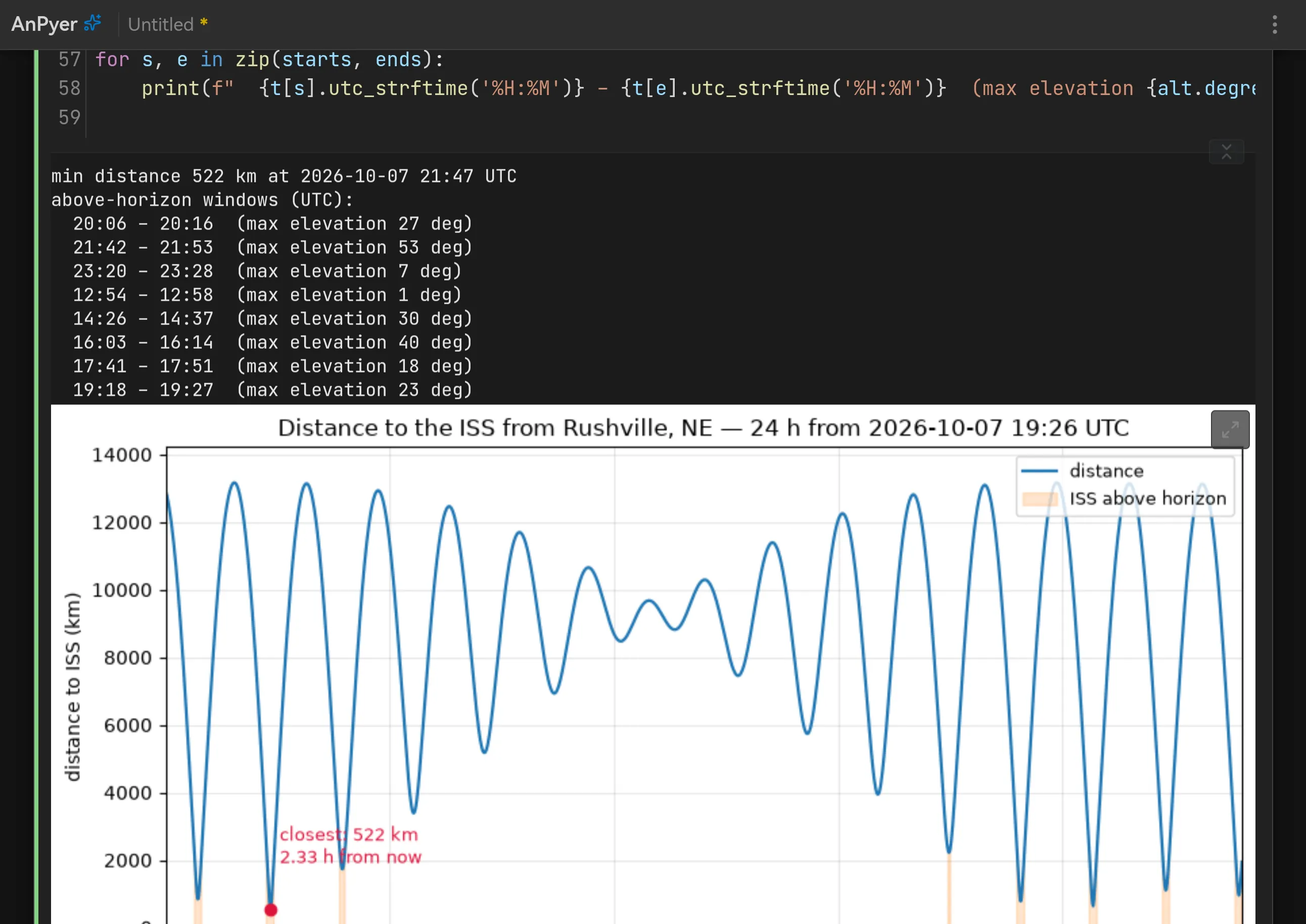This screenshot has width=1306, height=924.
Task: Click the print statement on line 58
Action: 698,88
